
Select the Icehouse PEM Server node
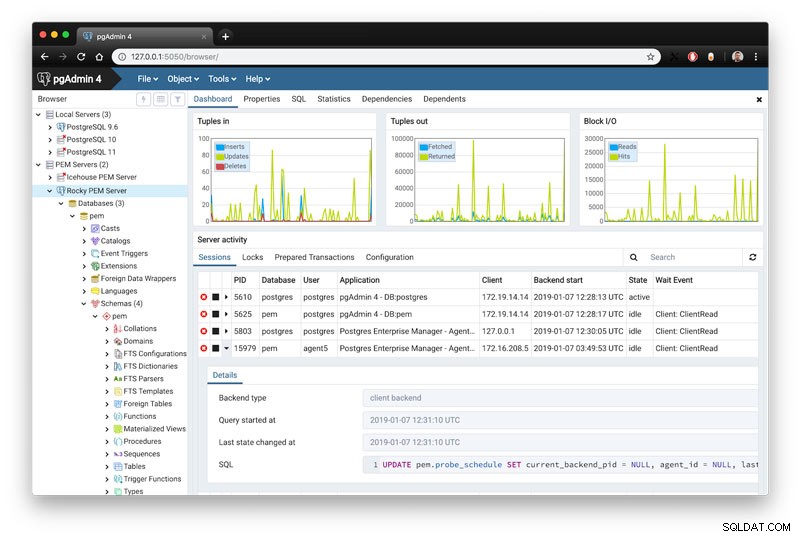101,177
